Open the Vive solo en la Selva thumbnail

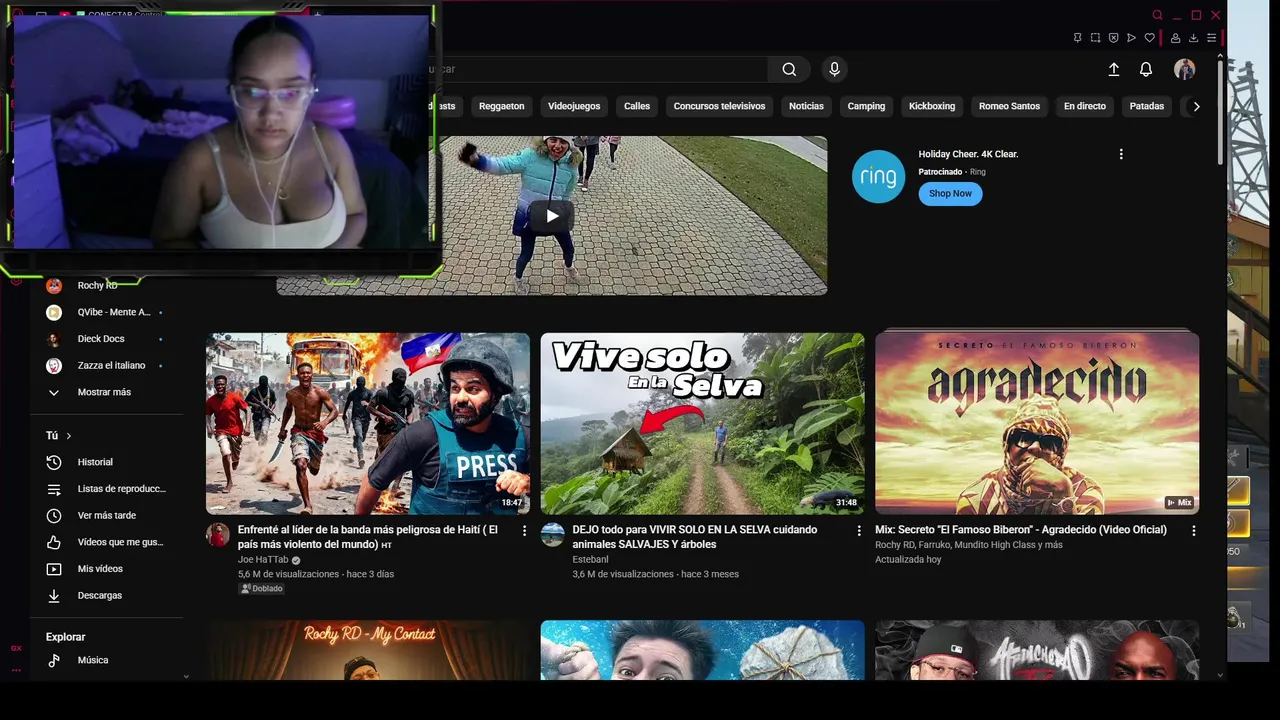point(702,424)
